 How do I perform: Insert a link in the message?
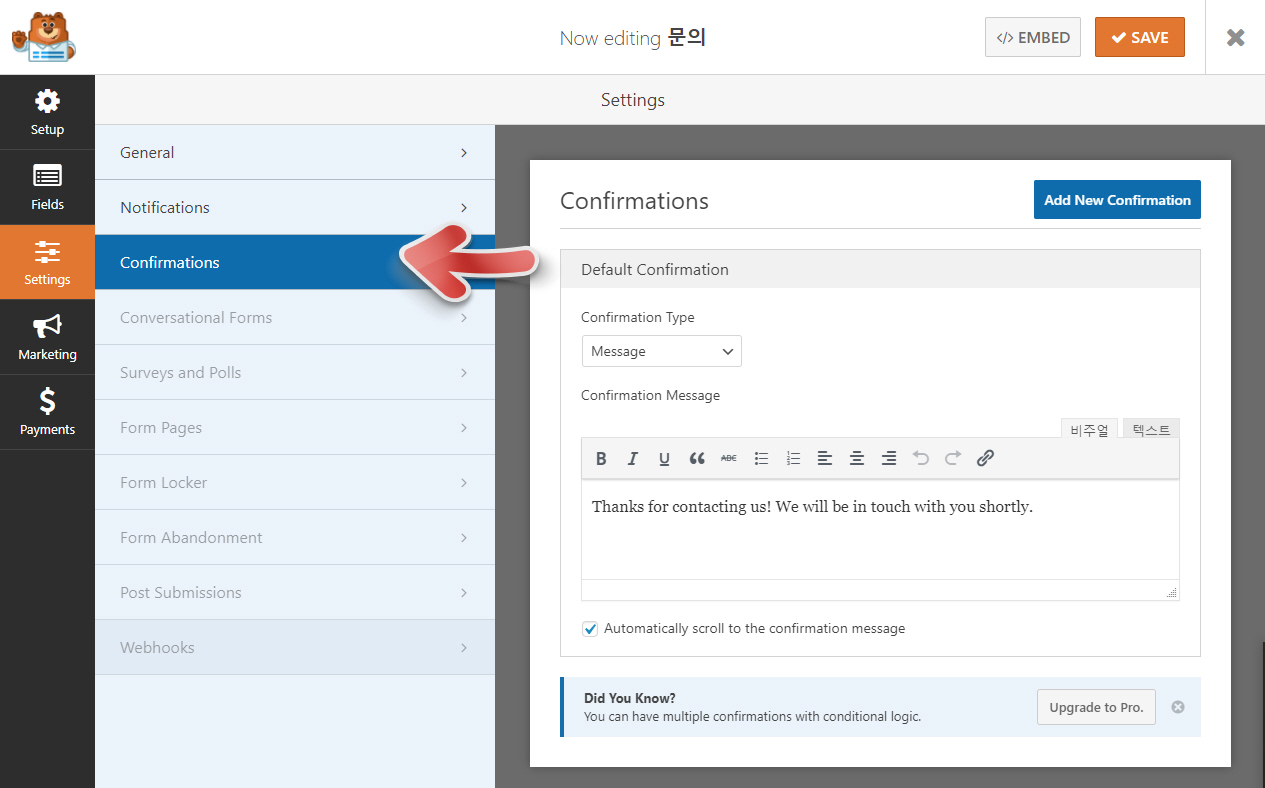pyautogui.click(x=985, y=458)
